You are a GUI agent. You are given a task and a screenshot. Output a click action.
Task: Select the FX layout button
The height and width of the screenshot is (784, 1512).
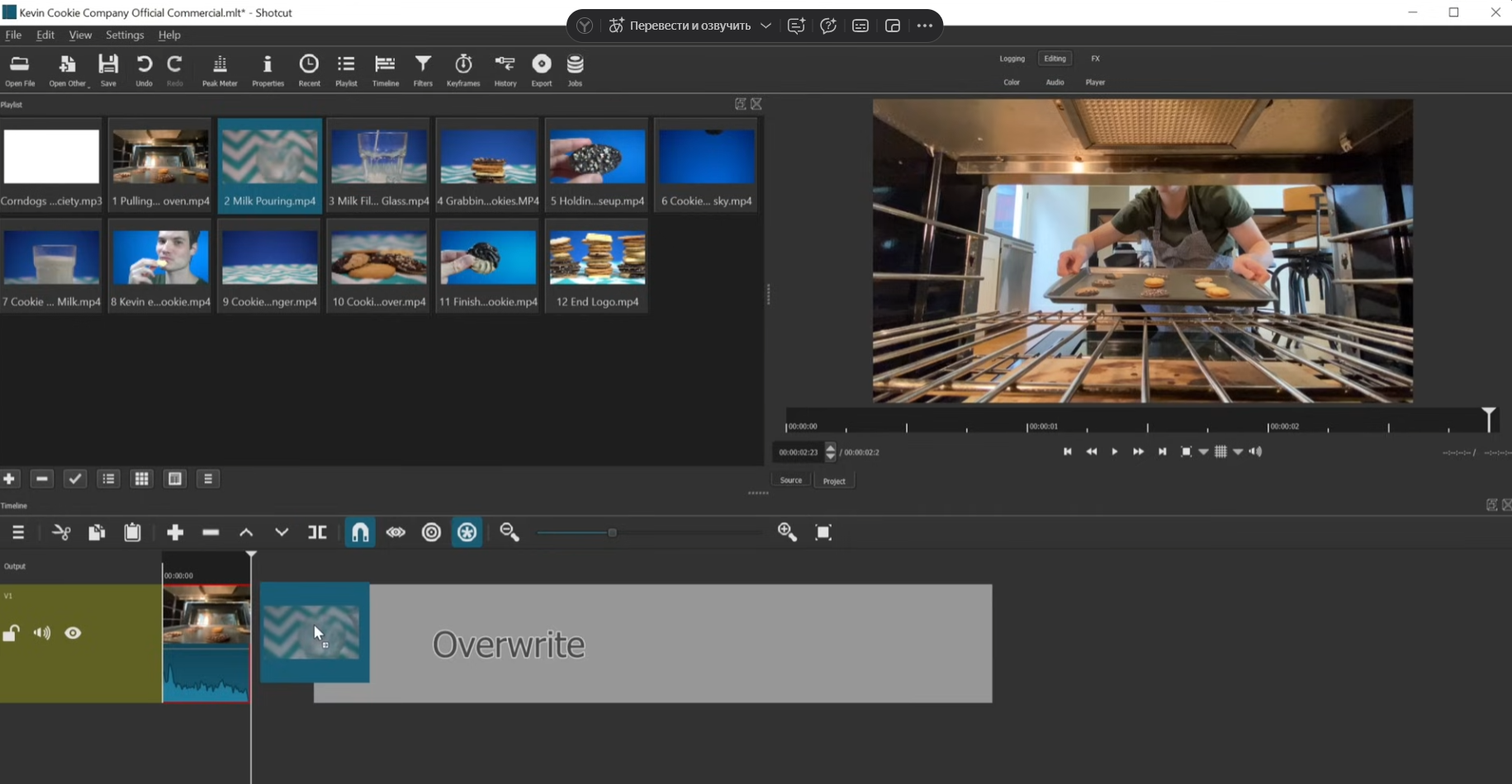(x=1095, y=59)
